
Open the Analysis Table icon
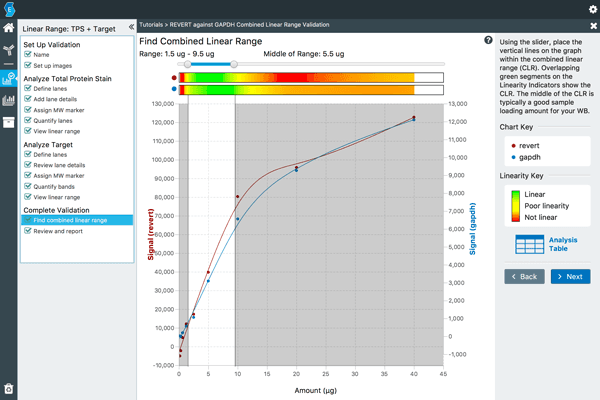[528, 245]
